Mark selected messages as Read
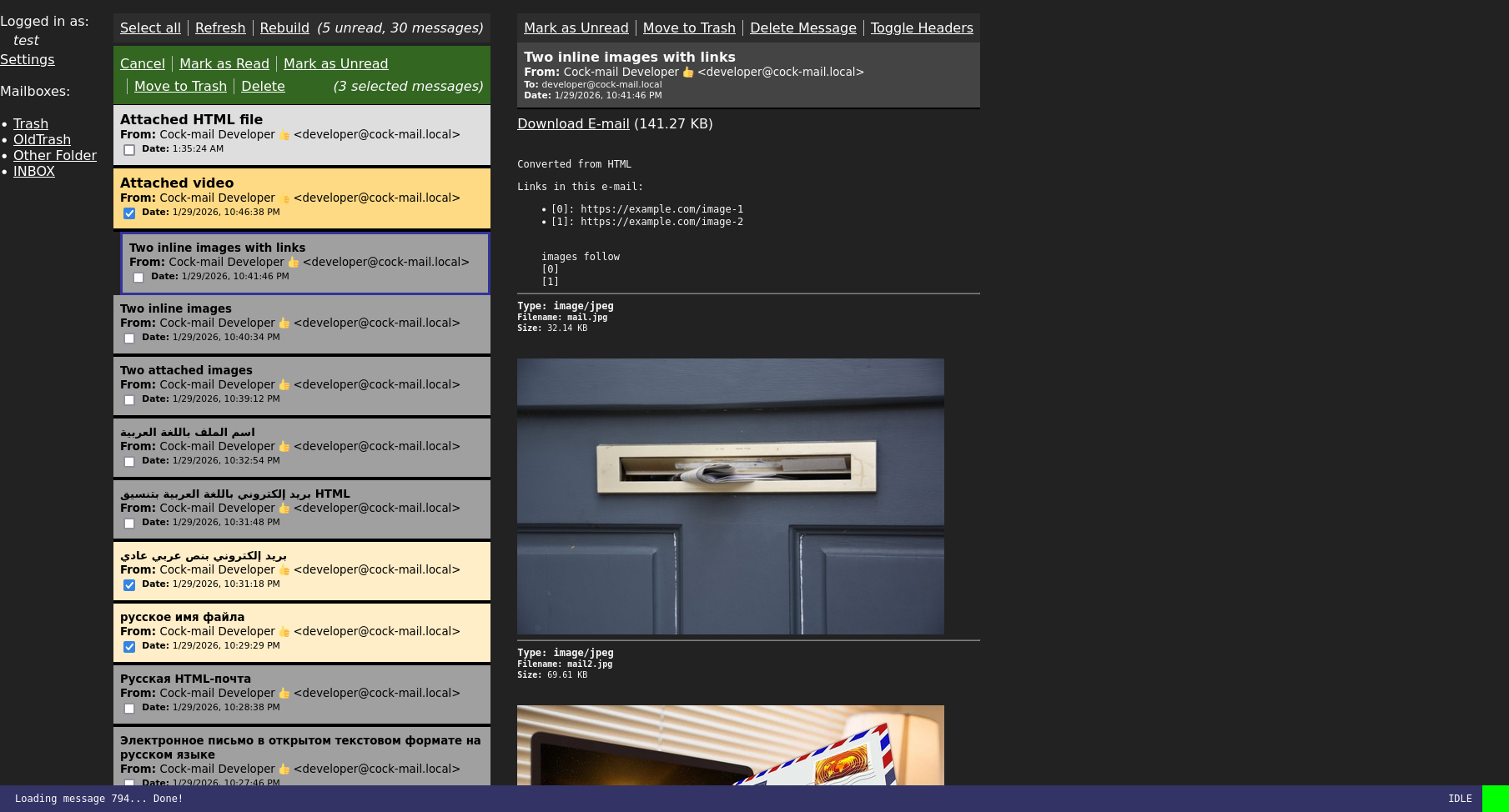The height and width of the screenshot is (812, 1509). point(224,63)
